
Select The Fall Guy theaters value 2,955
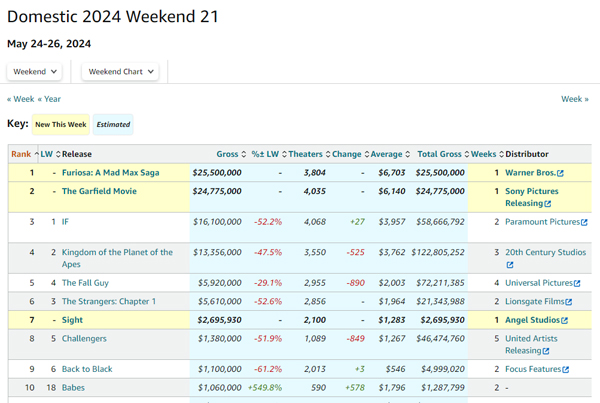point(315,283)
